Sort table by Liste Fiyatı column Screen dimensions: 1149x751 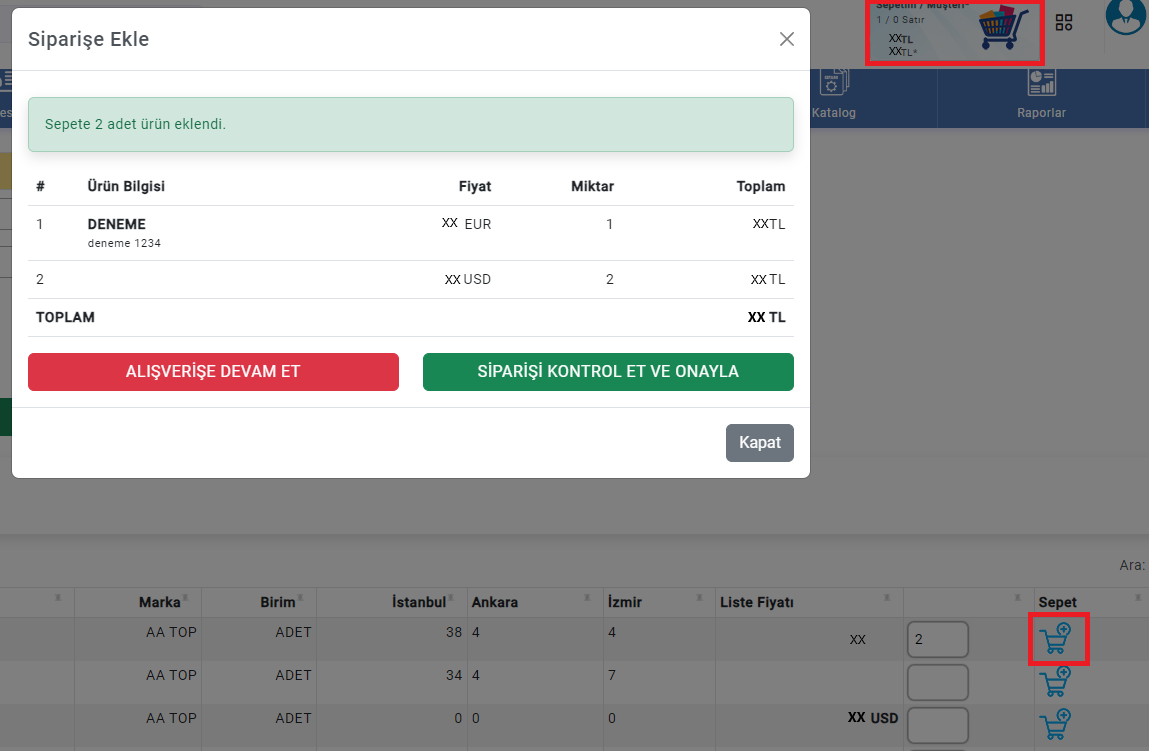coord(756,602)
